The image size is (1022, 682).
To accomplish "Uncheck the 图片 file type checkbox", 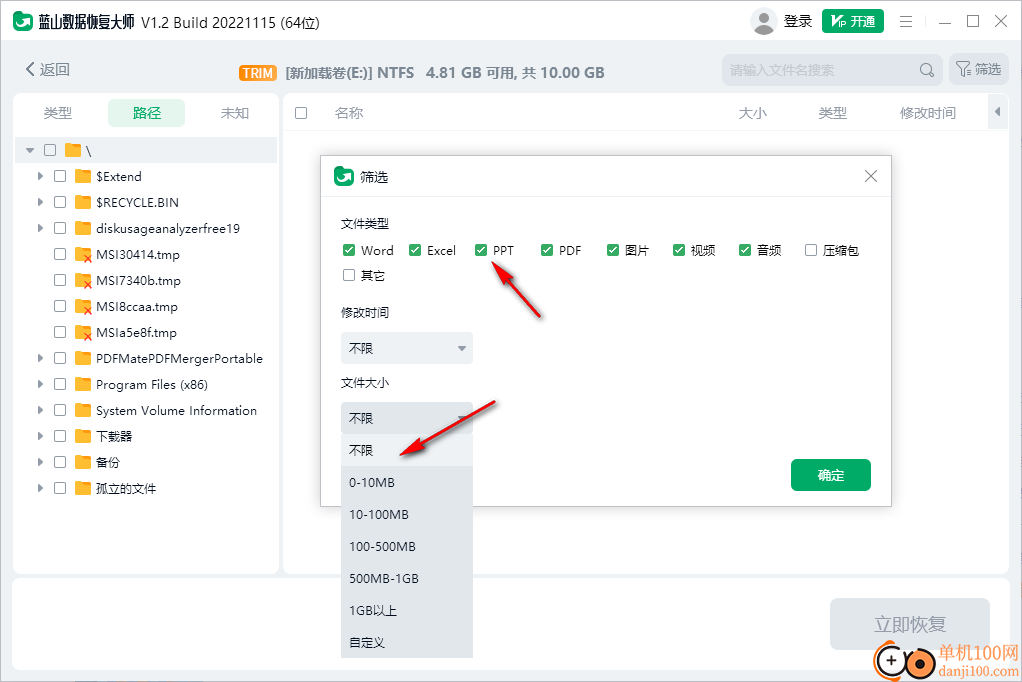I will (x=613, y=250).
